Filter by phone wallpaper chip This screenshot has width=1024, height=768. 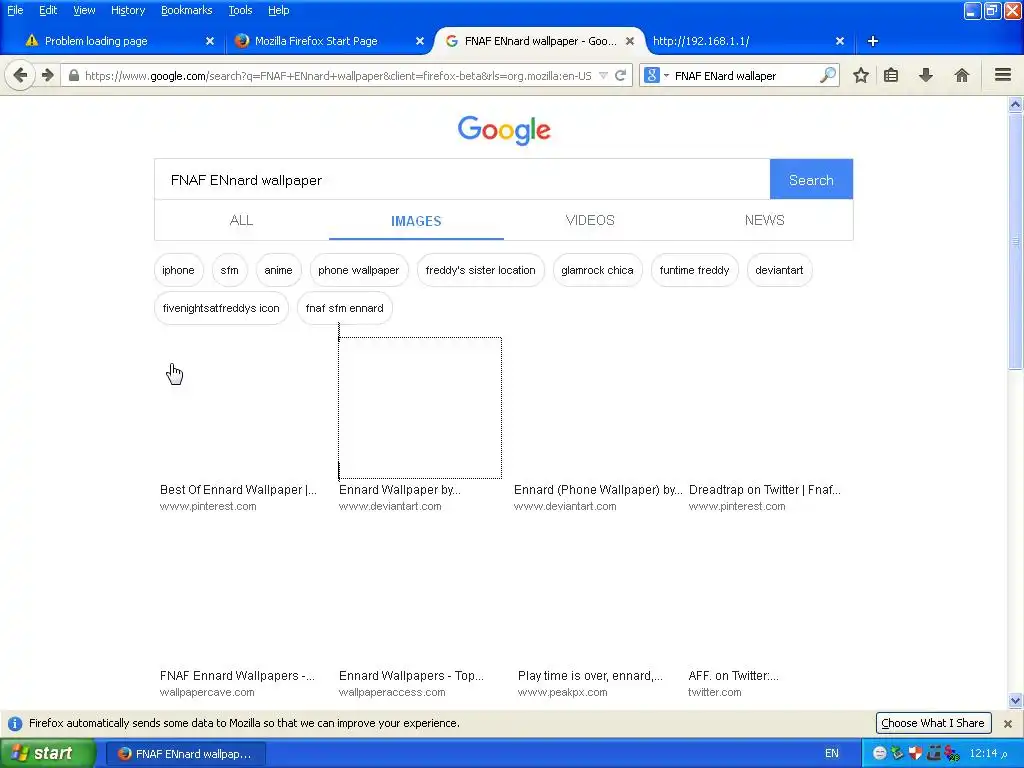pos(359,270)
